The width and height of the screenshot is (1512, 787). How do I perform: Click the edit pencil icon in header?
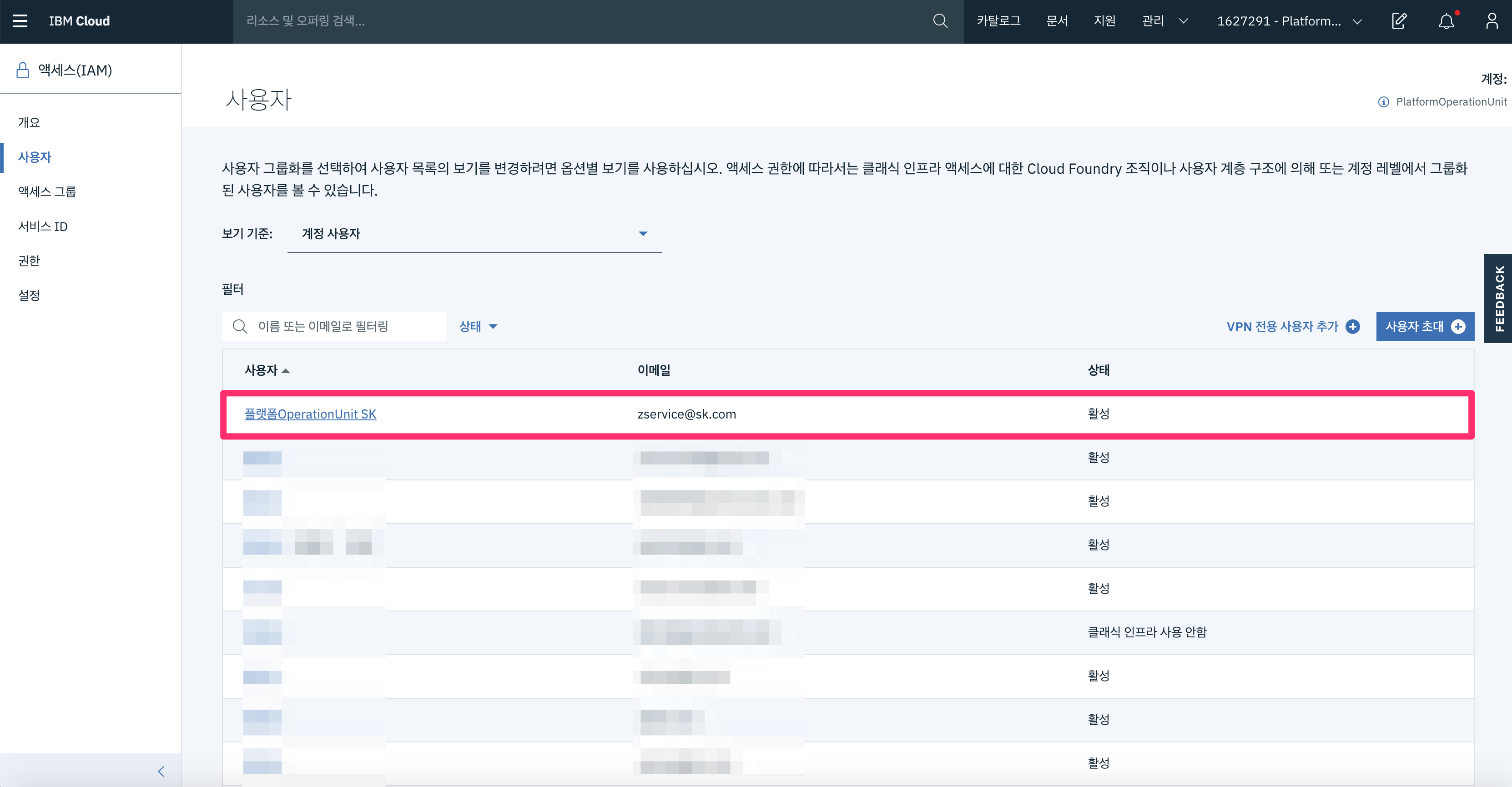click(x=1399, y=21)
